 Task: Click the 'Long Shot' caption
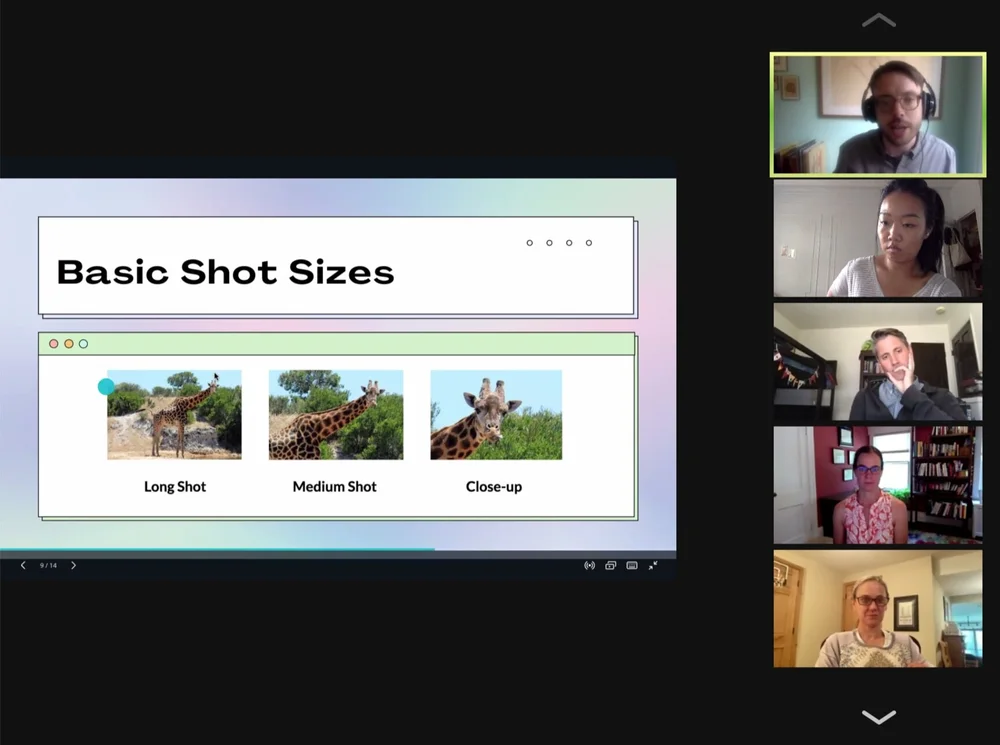[175, 487]
